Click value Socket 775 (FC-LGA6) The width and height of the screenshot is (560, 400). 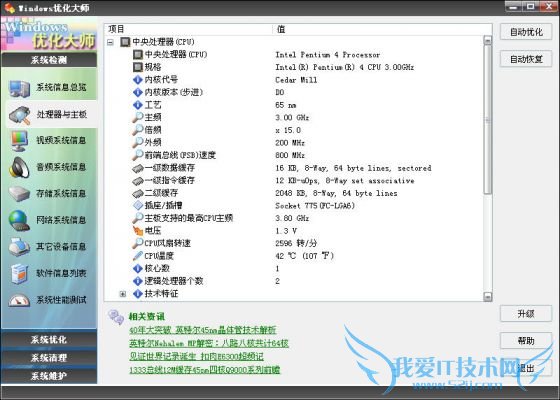point(315,206)
